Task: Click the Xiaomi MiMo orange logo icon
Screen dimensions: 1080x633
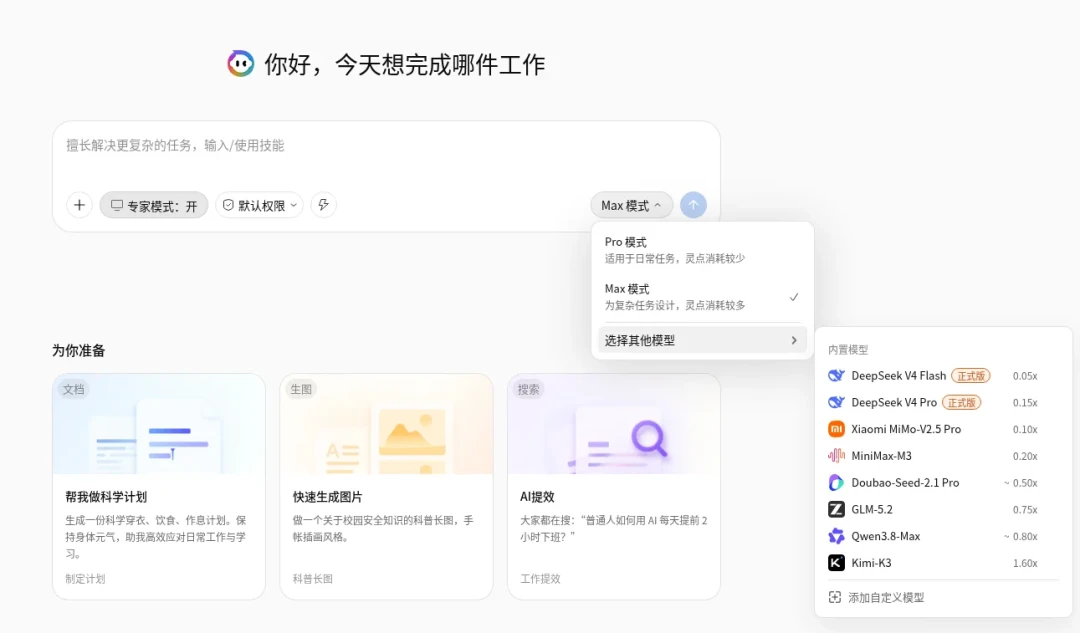Action: coord(836,429)
